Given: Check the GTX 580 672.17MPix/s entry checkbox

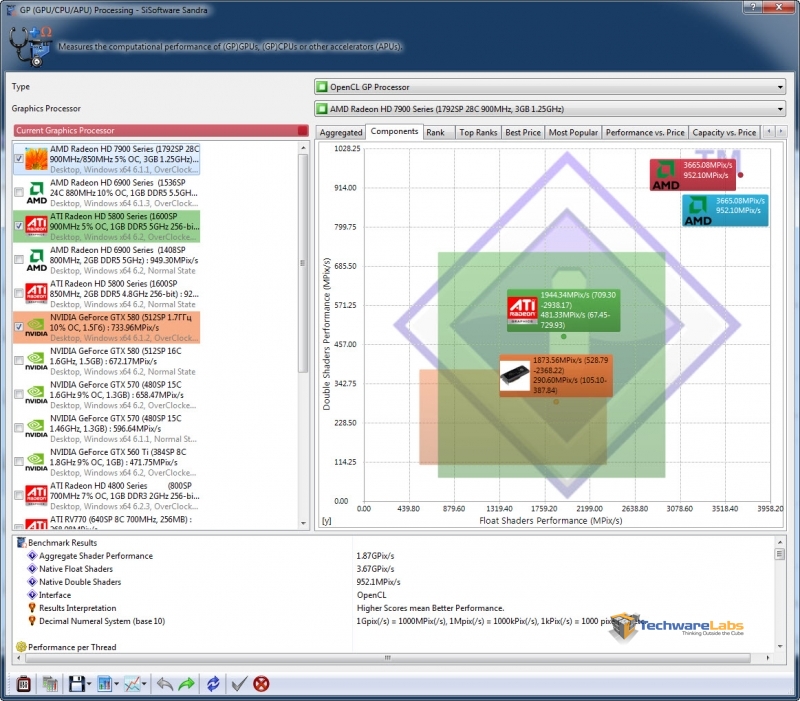Looking at the screenshot, I should click(x=19, y=361).
